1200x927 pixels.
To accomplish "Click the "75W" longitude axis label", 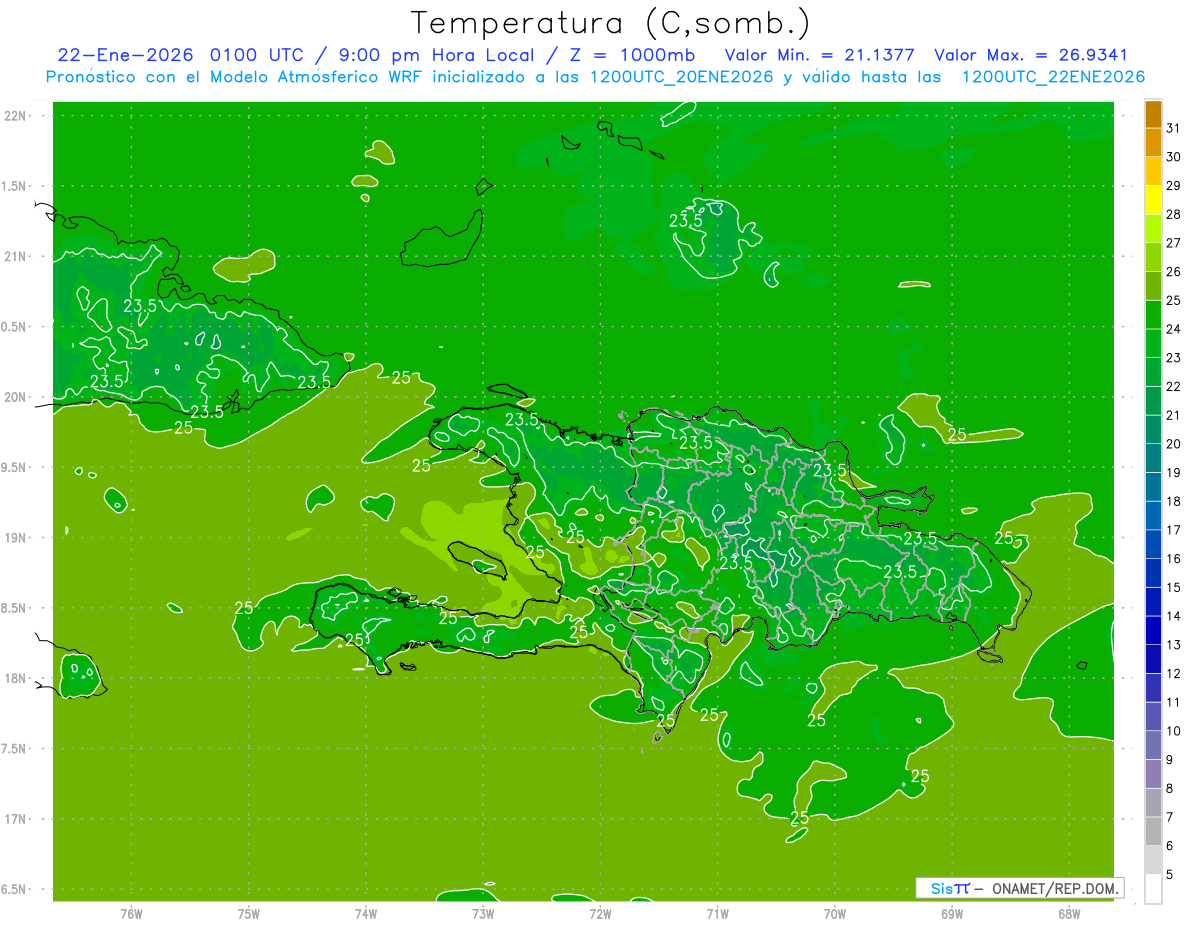I will (x=249, y=914).
